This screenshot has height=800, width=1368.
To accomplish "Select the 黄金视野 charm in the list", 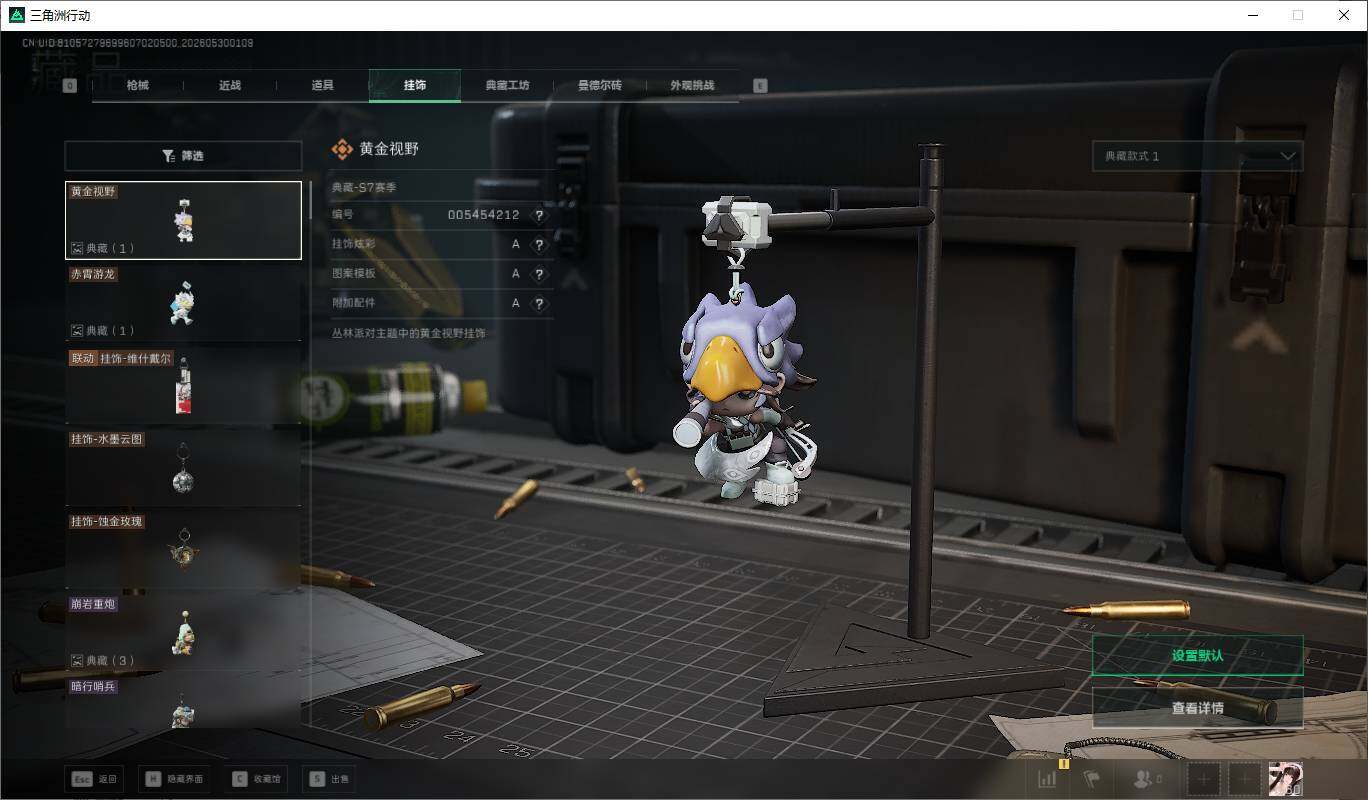I will (183, 220).
